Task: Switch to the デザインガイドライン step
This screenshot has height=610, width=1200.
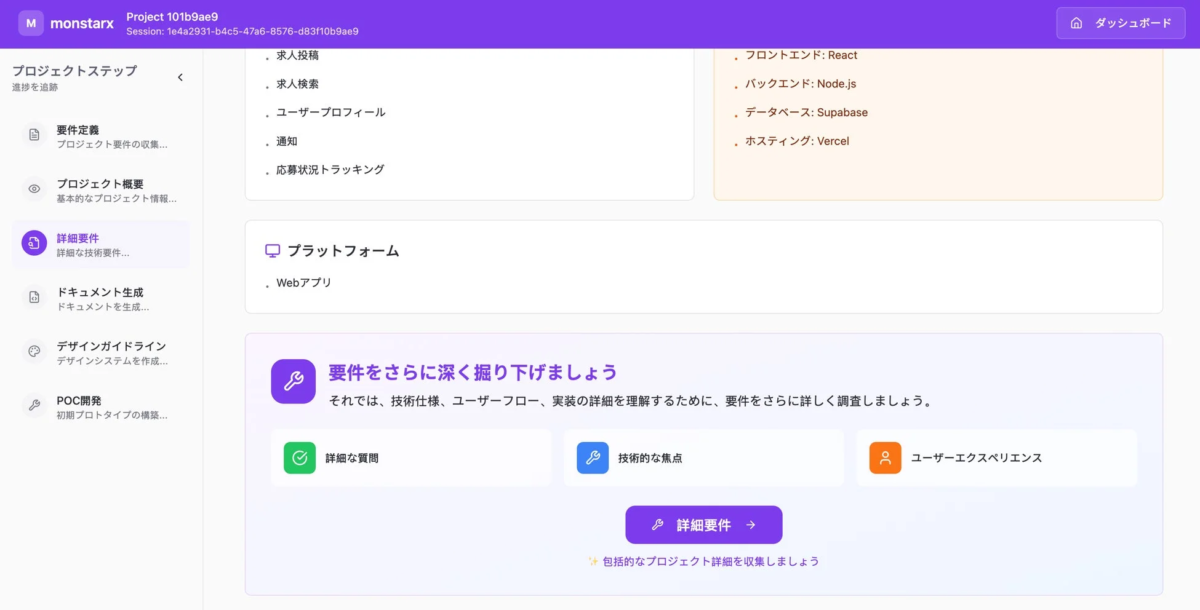Action: (x=100, y=350)
